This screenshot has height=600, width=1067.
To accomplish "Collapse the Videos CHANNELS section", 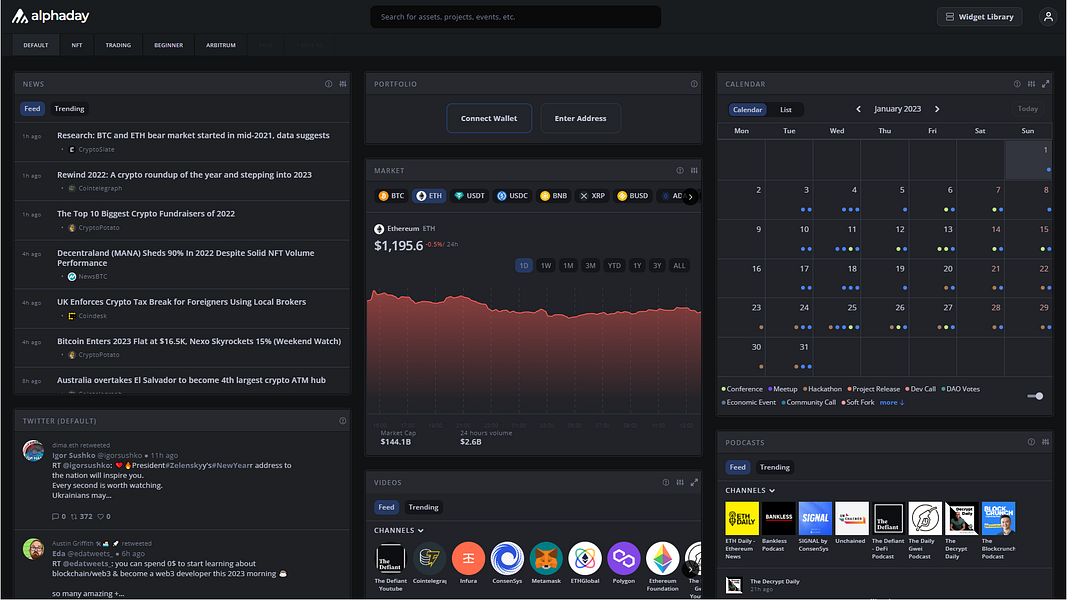I will 399,531.
